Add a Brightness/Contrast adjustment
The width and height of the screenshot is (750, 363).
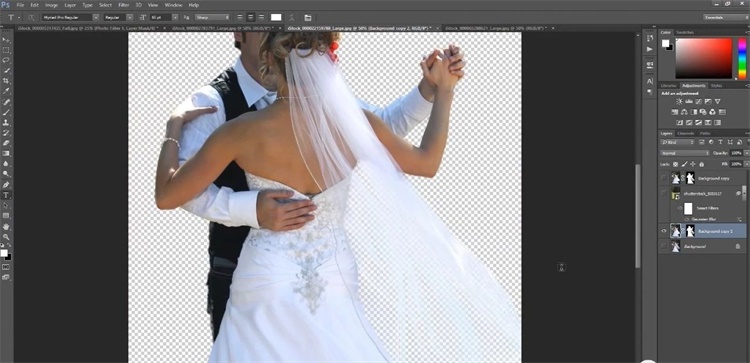coord(679,102)
